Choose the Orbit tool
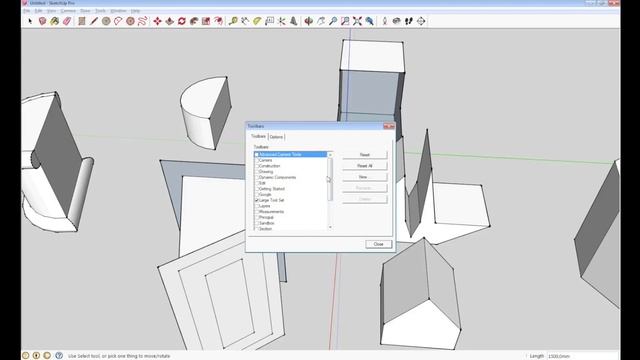The width and height of the screenshot is (640, 360). click(x=309, y=21)
